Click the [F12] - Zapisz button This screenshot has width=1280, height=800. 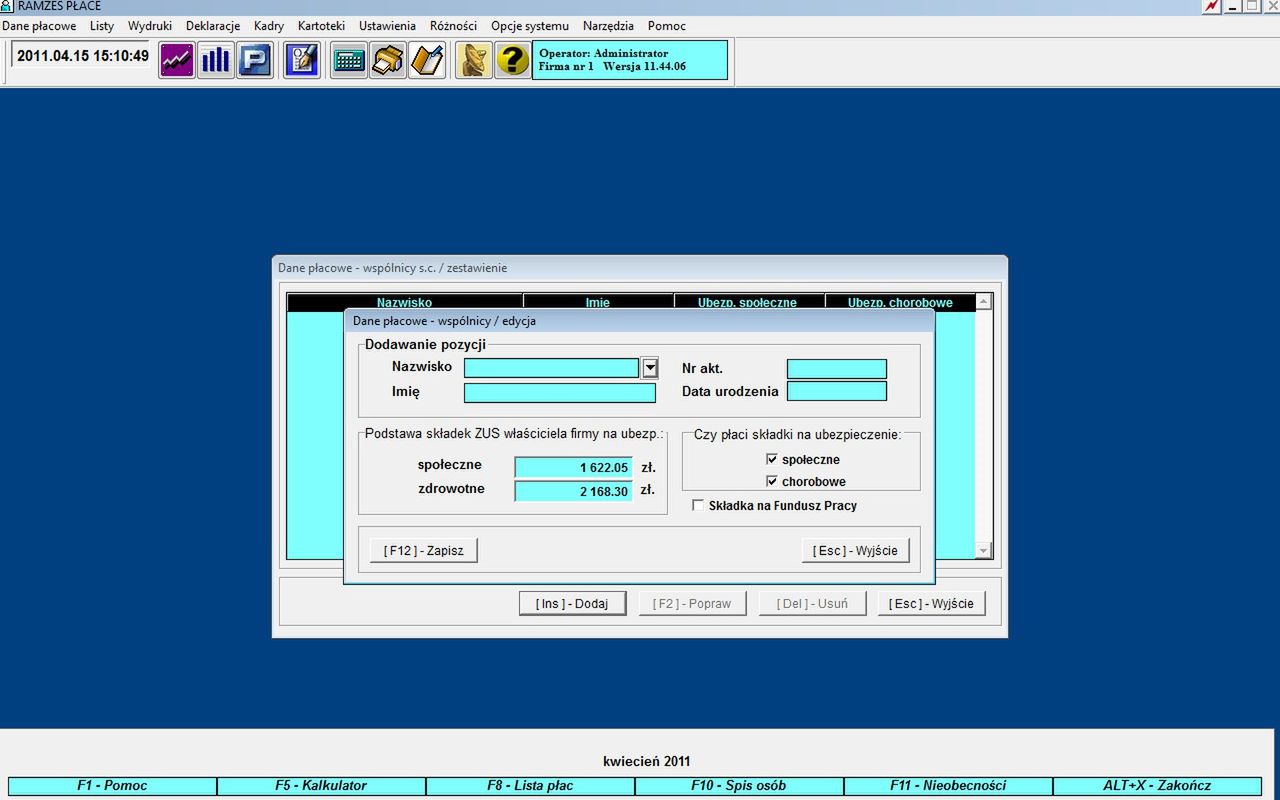424,550
